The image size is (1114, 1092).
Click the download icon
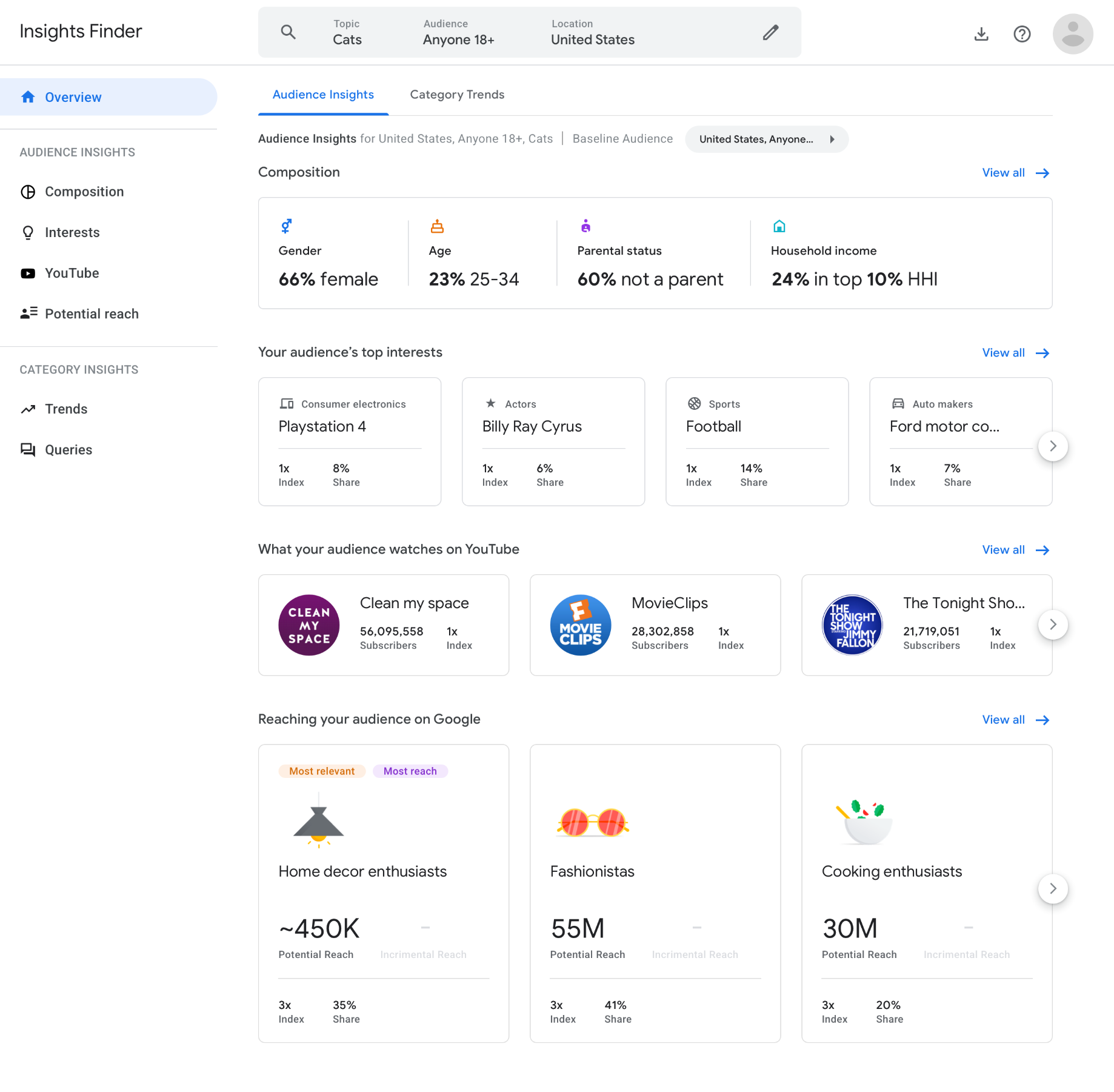coord(981,34)
